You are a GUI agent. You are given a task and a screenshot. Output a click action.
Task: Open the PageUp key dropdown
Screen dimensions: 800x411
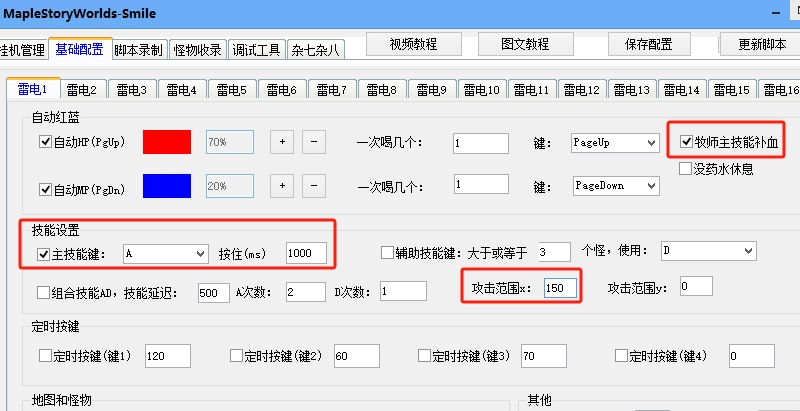coord(615,143)
